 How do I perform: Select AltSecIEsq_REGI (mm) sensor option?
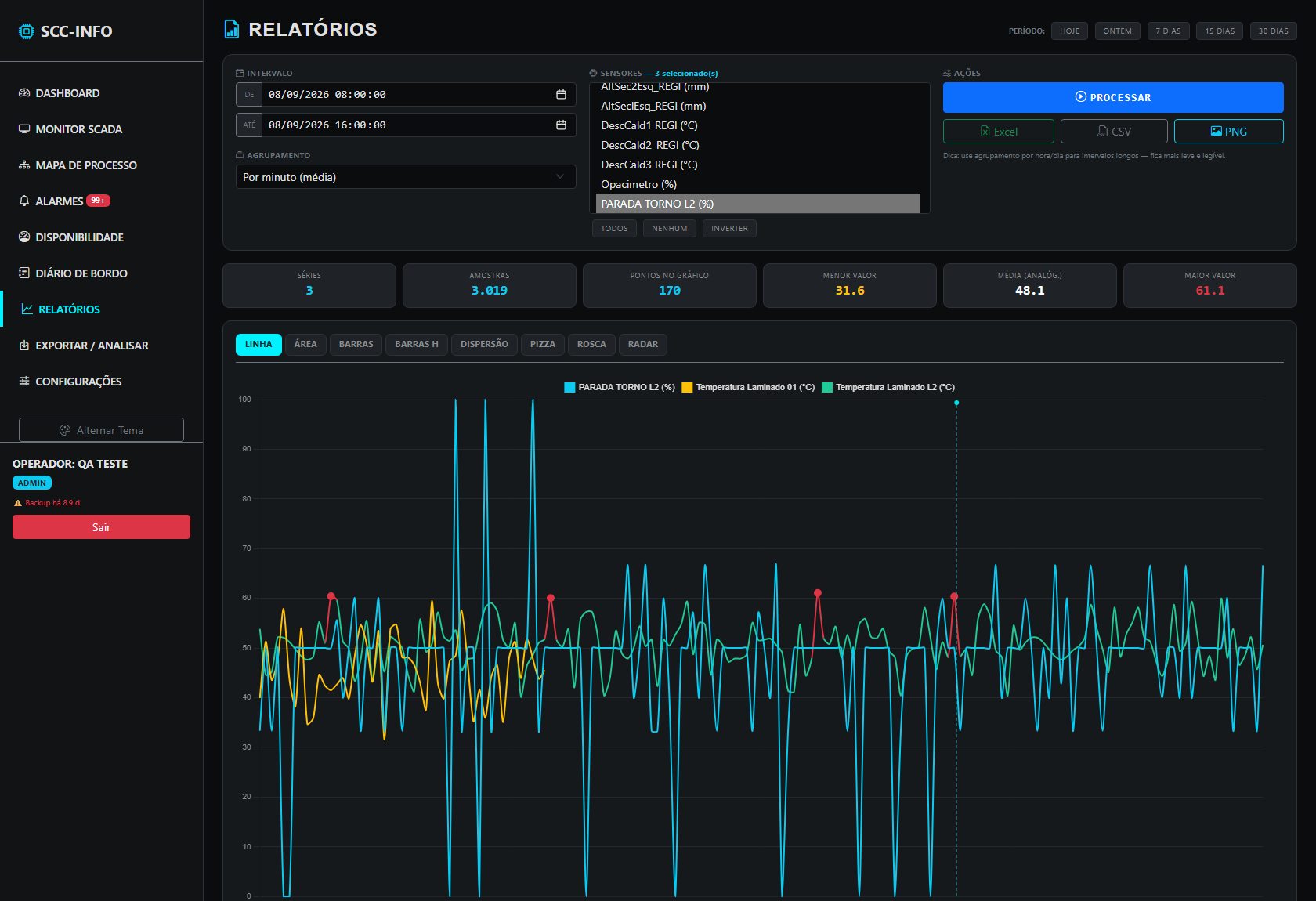[757, 106]
